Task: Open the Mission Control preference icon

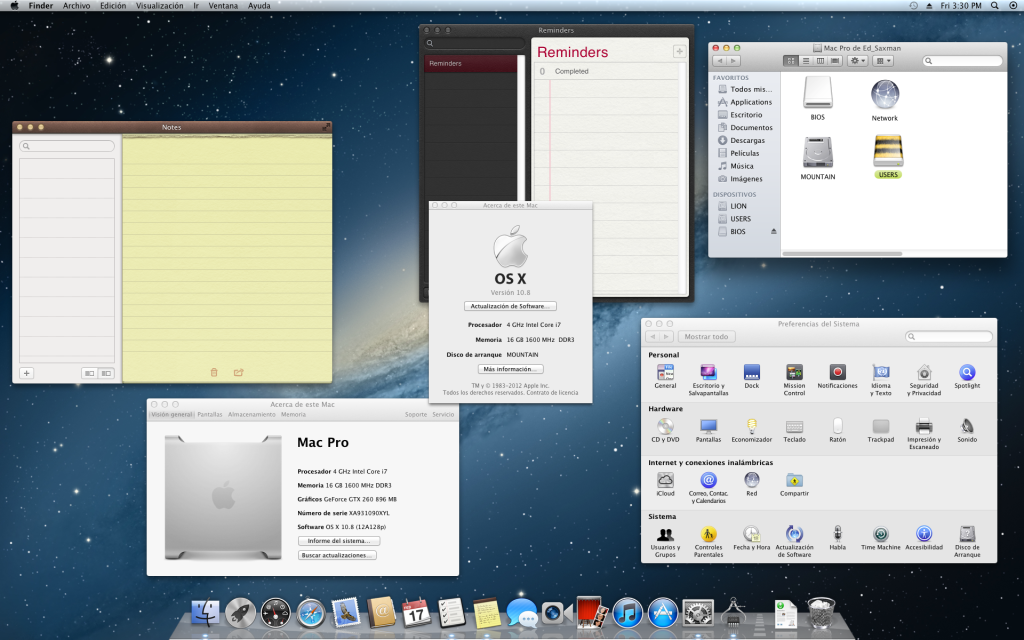Action: [x=795, y=373]
